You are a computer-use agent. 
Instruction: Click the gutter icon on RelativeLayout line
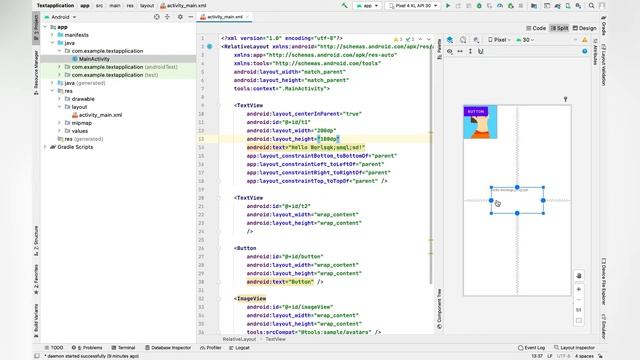click(210, 47)
